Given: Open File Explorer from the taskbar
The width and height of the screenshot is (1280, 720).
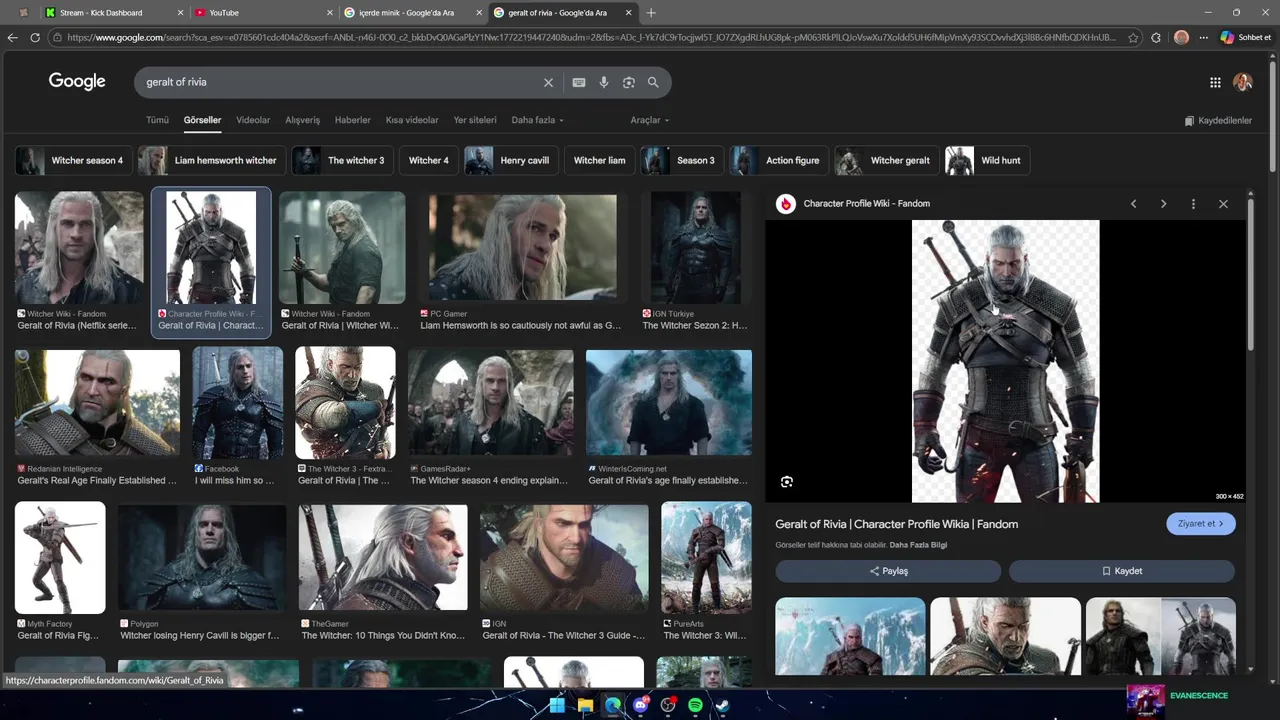Looking at the screenshot, I should tap(585, 706).
